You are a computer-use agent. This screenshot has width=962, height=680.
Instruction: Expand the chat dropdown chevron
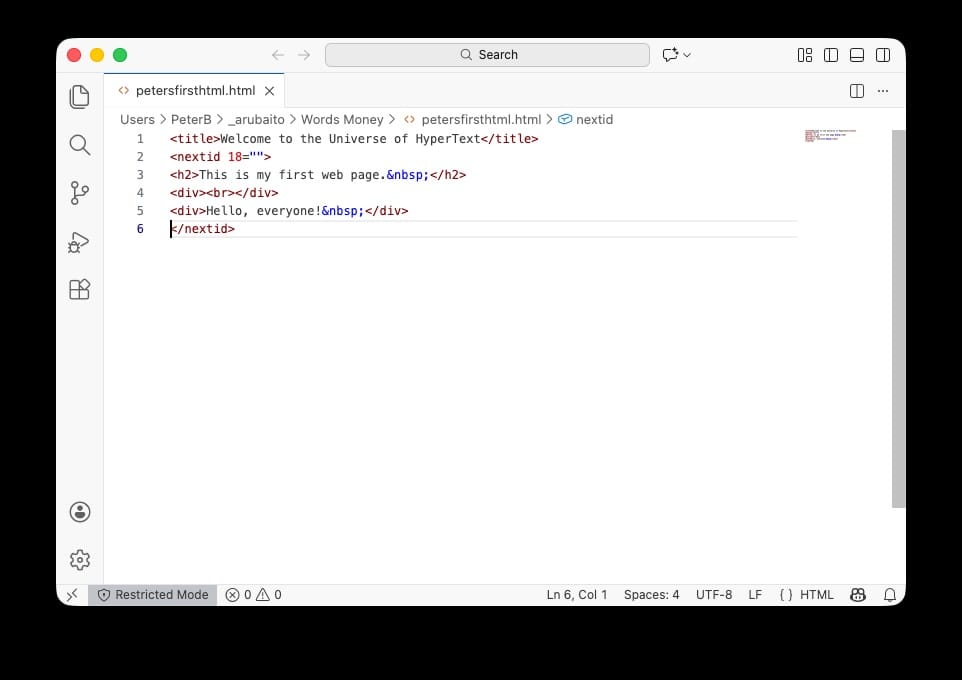tap(687, 55)
